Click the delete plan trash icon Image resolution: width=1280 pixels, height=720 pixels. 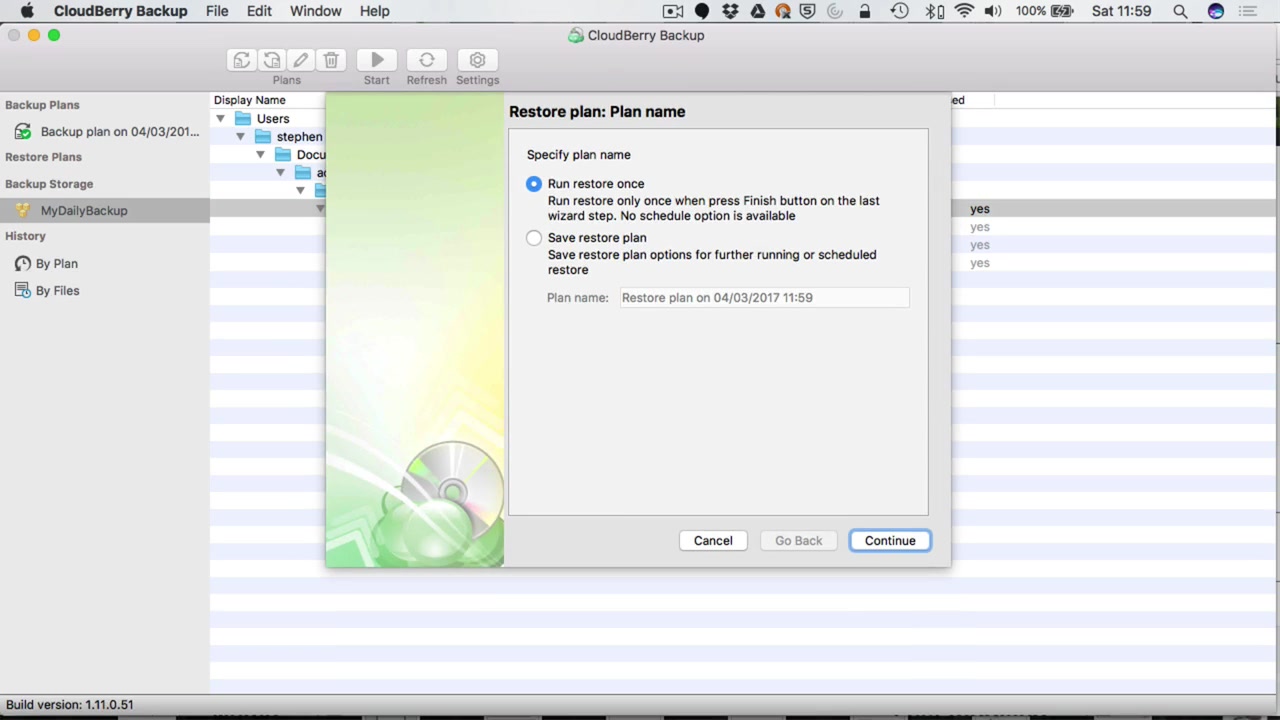(x=331, y=61)
